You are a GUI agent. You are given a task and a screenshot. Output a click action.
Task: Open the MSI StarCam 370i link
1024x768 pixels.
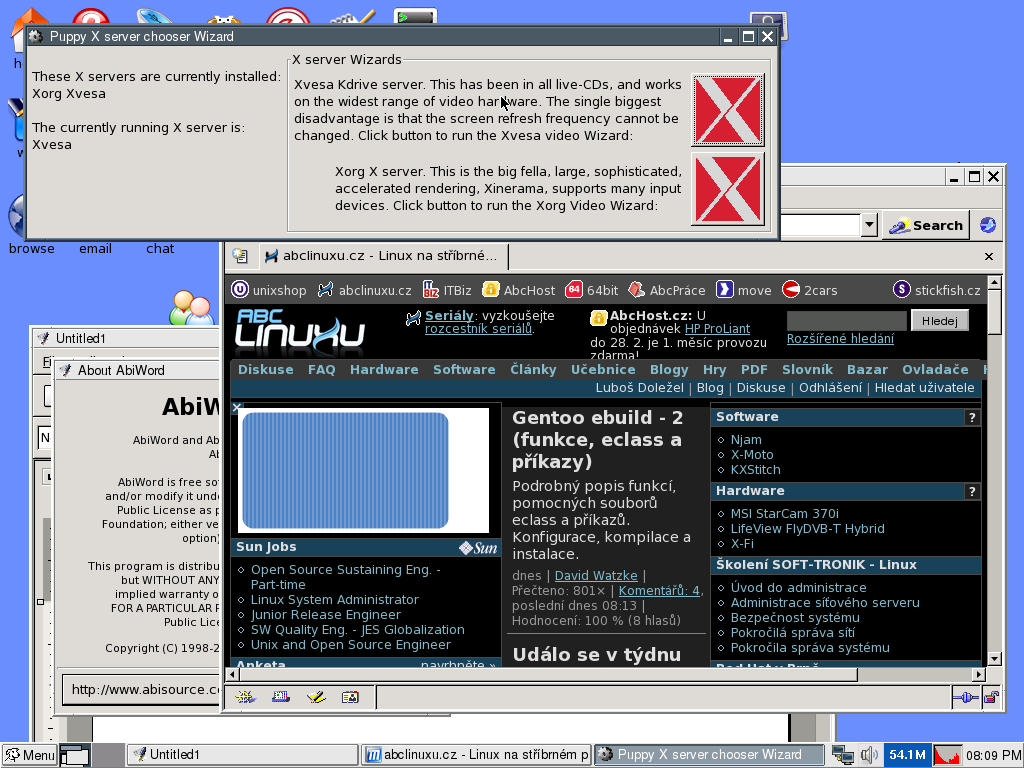[x=784, y=513]
